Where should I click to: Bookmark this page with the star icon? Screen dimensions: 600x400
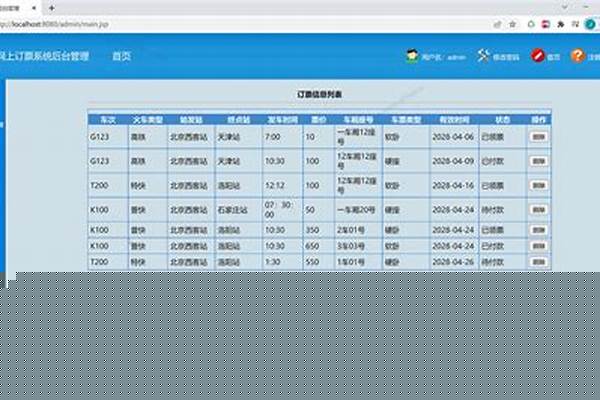512,24
